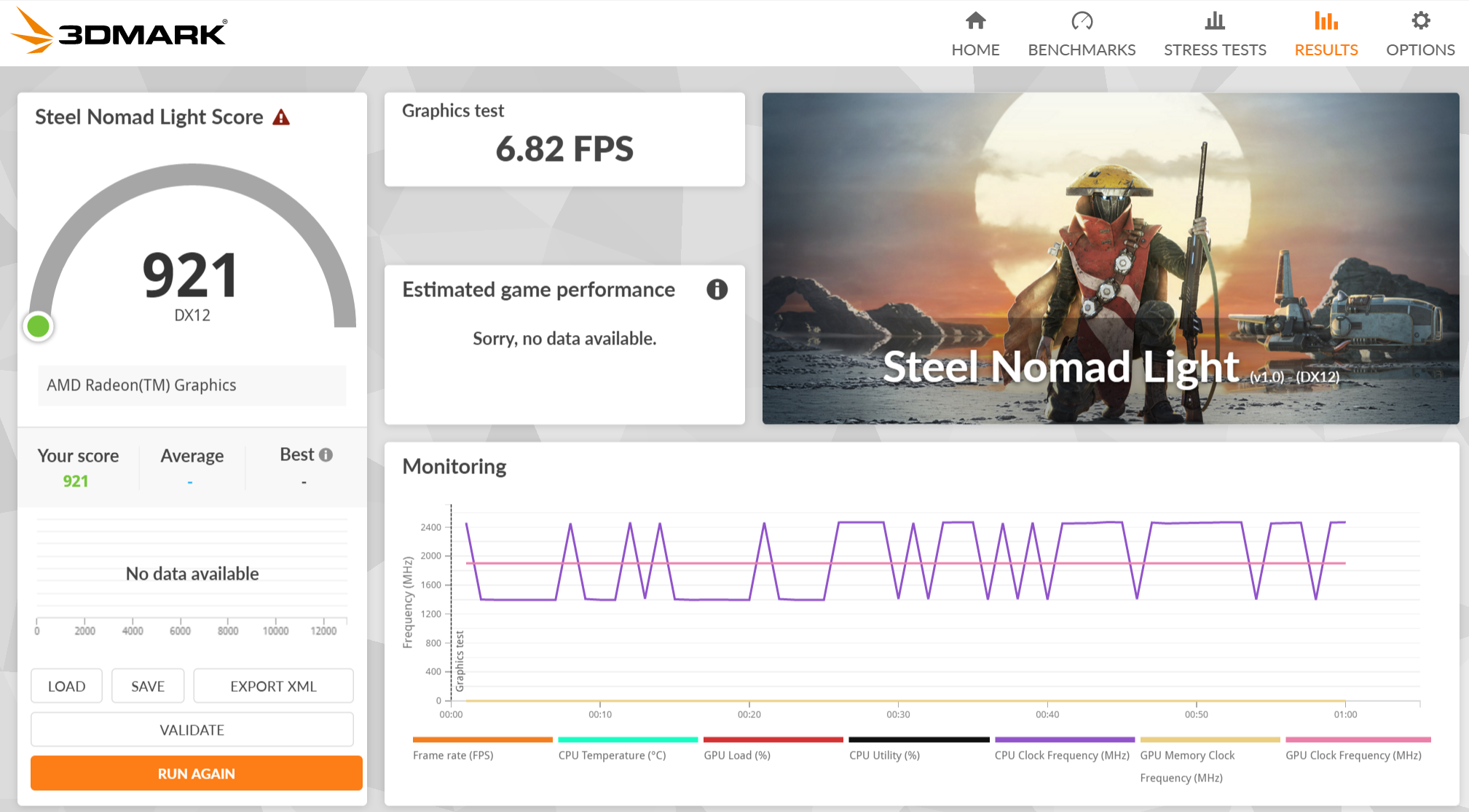This screenshot has height=812, width=1469.
Task: Toggle CPU Clock Frequency legend series
Action: (1061, 755)
